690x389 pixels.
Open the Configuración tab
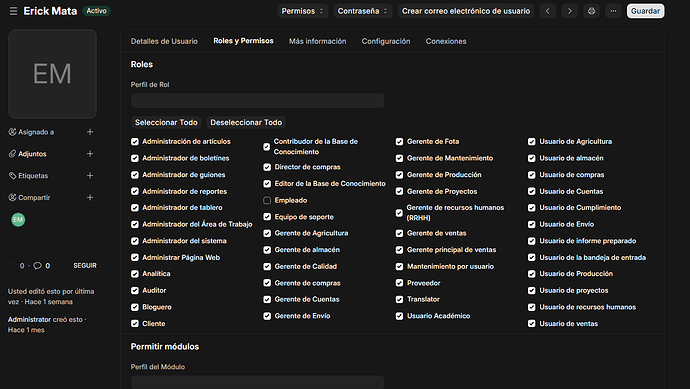click(386, 41)
